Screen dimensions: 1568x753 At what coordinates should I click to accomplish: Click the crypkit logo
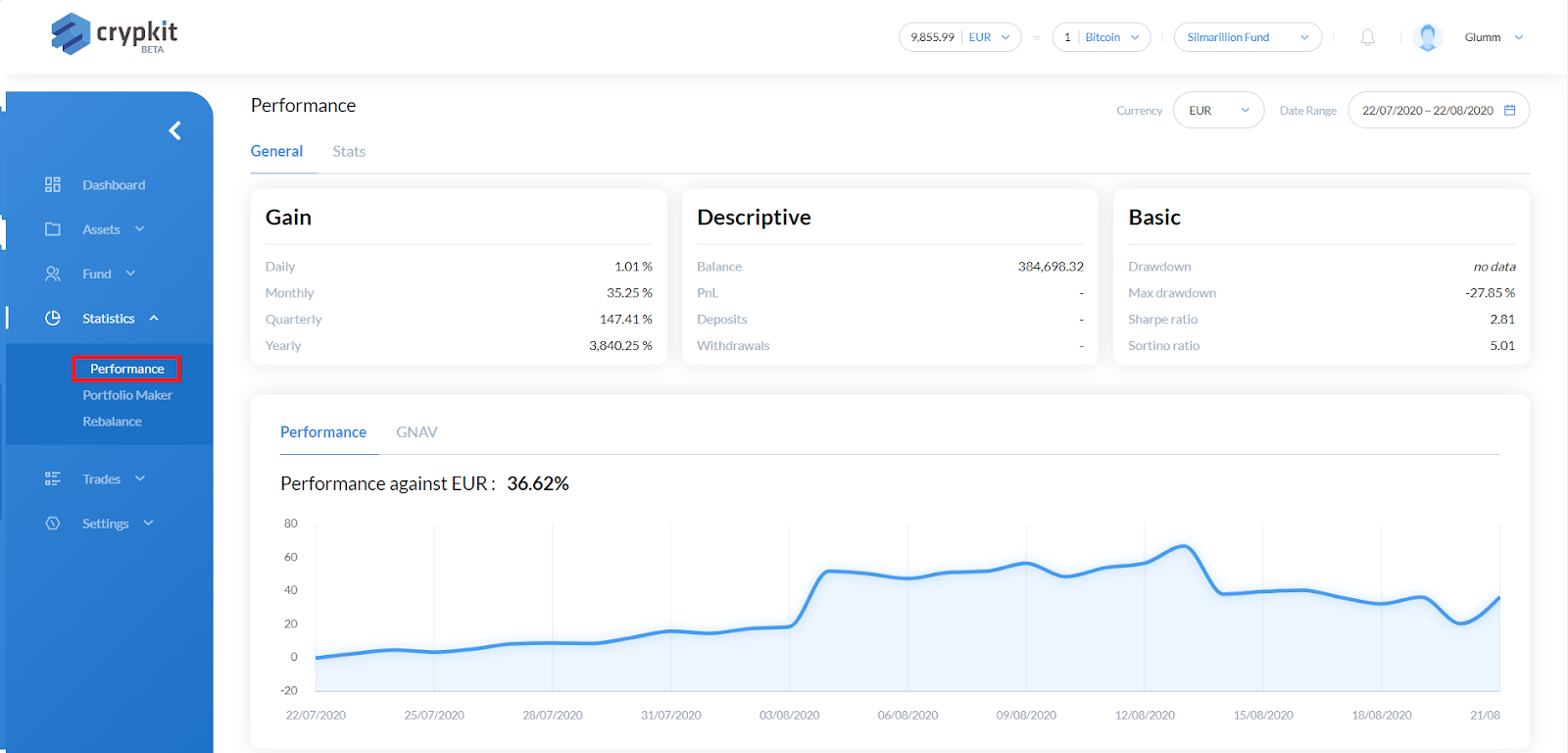[x=115, y=34]
